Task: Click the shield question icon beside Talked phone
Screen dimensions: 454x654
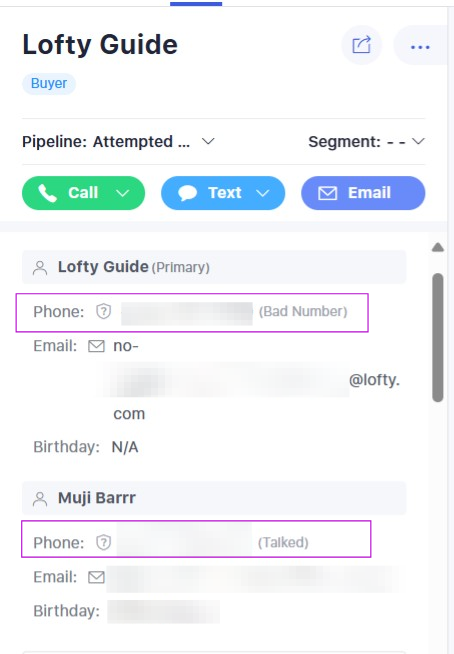Action: 103,542
